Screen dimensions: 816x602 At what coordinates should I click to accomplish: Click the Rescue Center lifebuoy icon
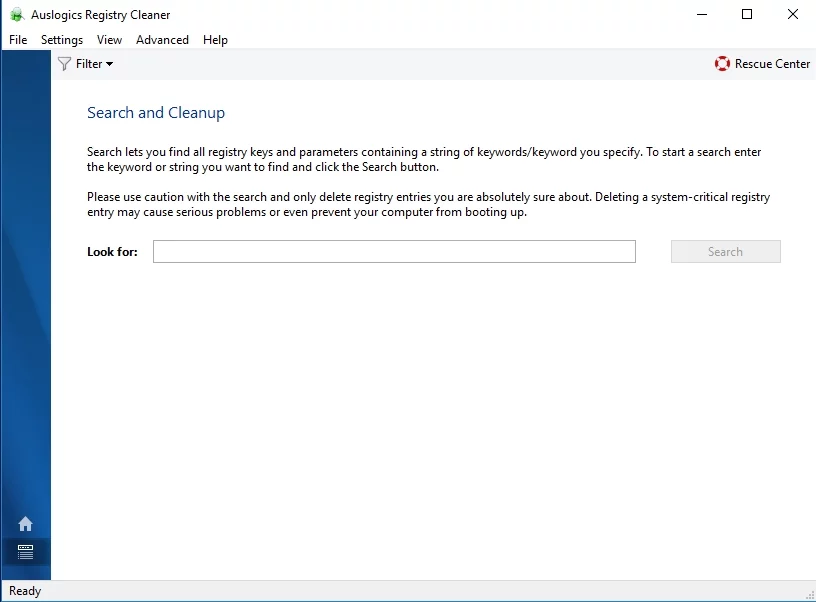coord(722,64)
